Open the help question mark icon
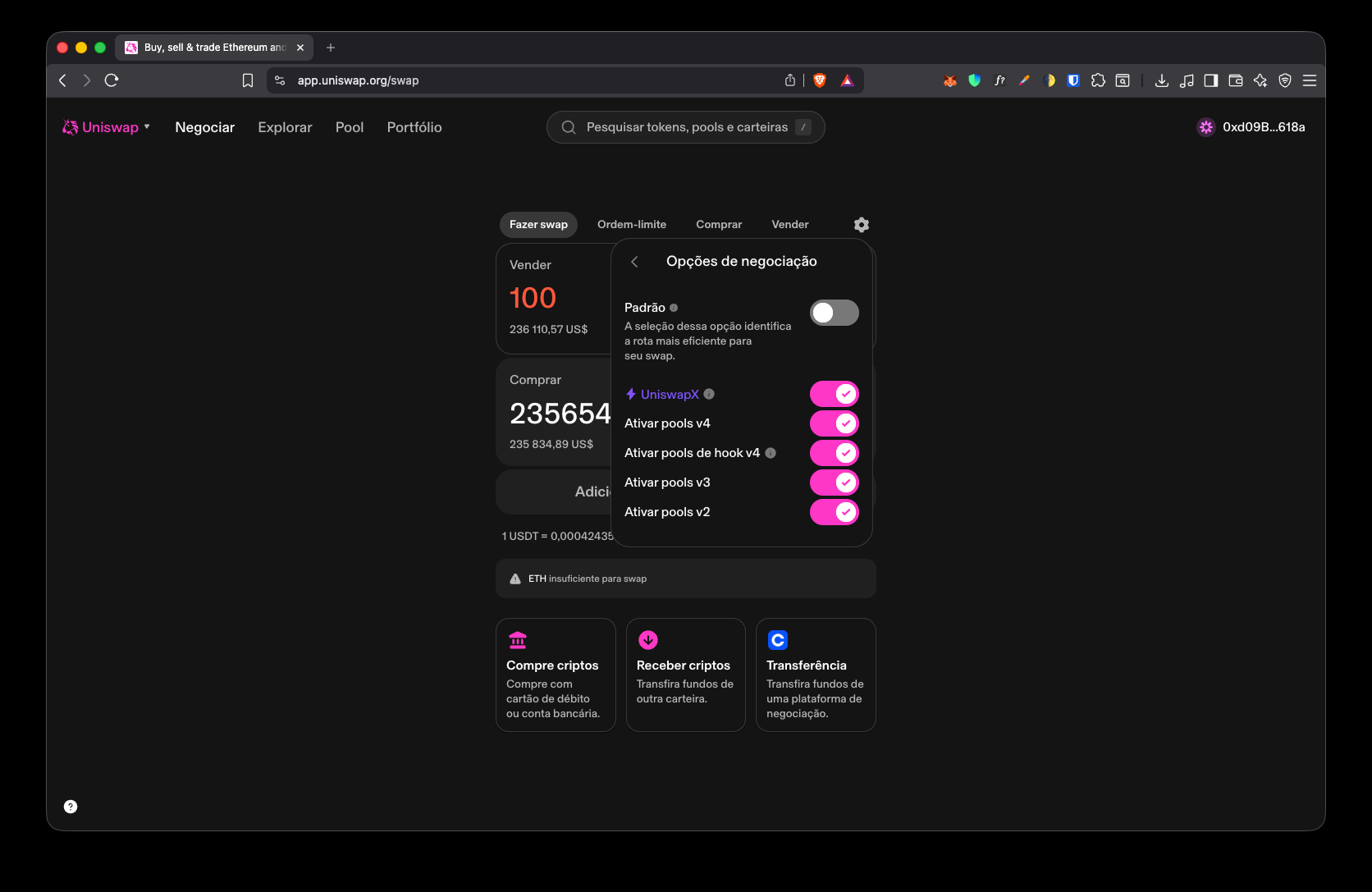Image resolution: width=1372 pixels, height=892 pixels. click(71, 807)
